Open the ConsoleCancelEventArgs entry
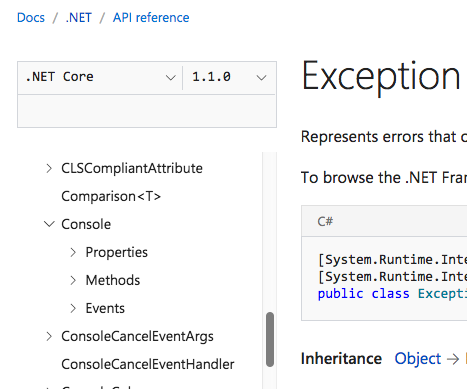 pos(137,336)
